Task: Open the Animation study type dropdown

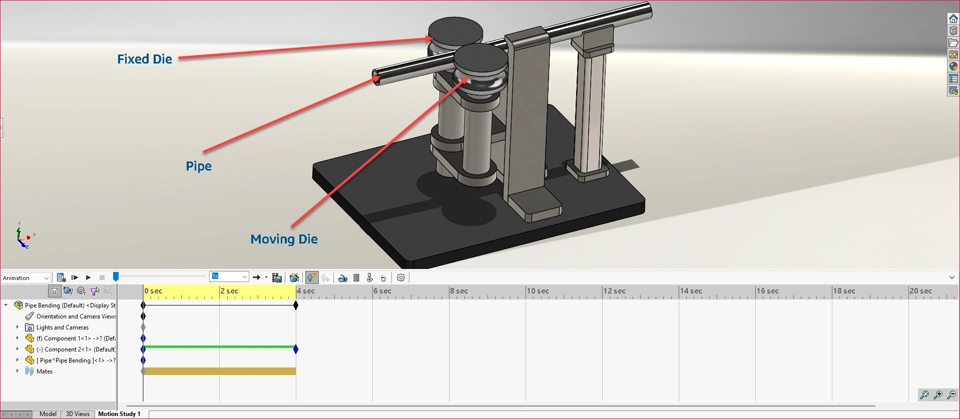Action: [x=26, y=278]
